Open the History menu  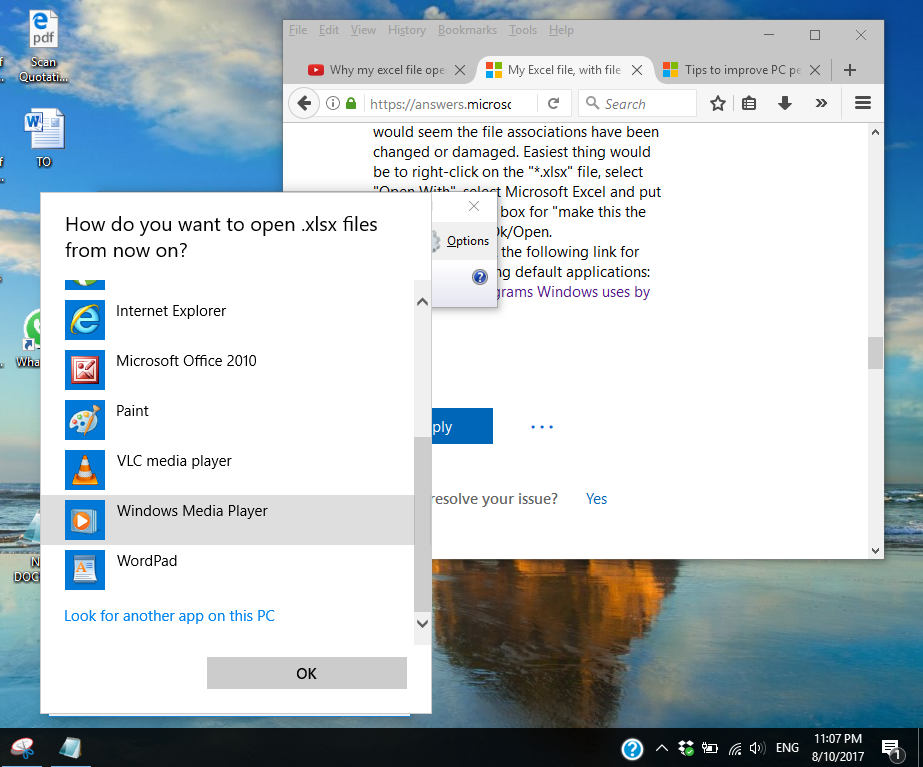[x=407, y=30]
